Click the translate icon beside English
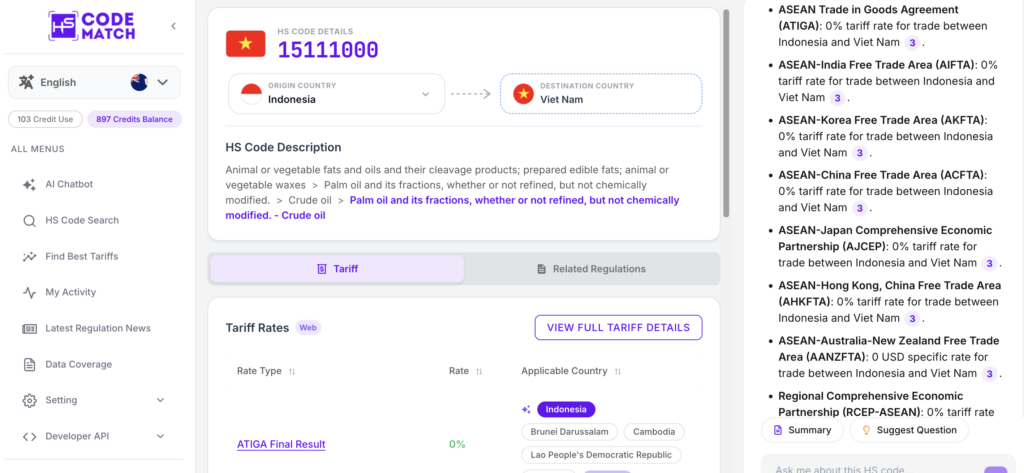 click(26, 82)
